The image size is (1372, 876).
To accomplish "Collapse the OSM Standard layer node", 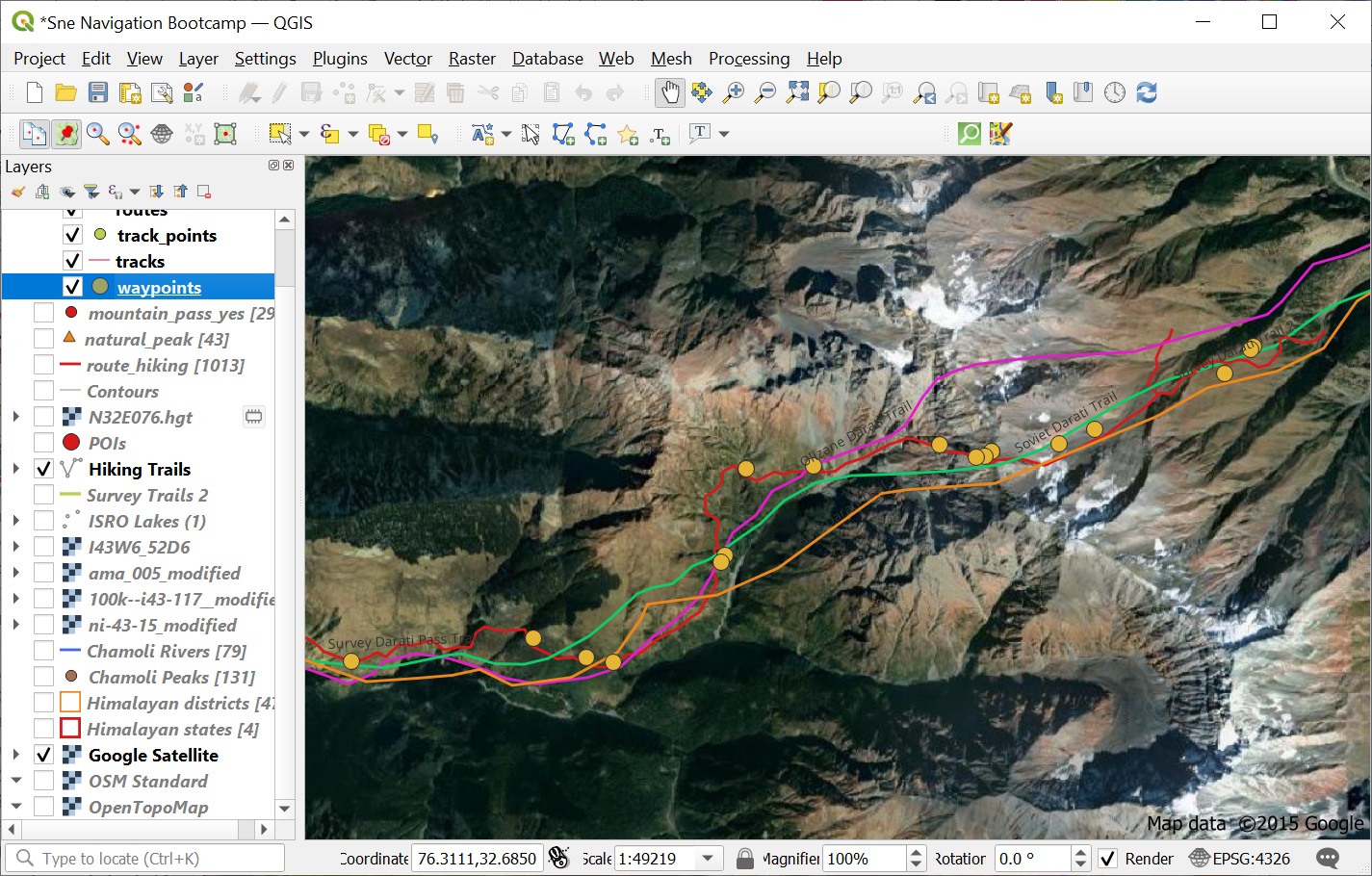I will pyautogui.click(x=15, y=781).
